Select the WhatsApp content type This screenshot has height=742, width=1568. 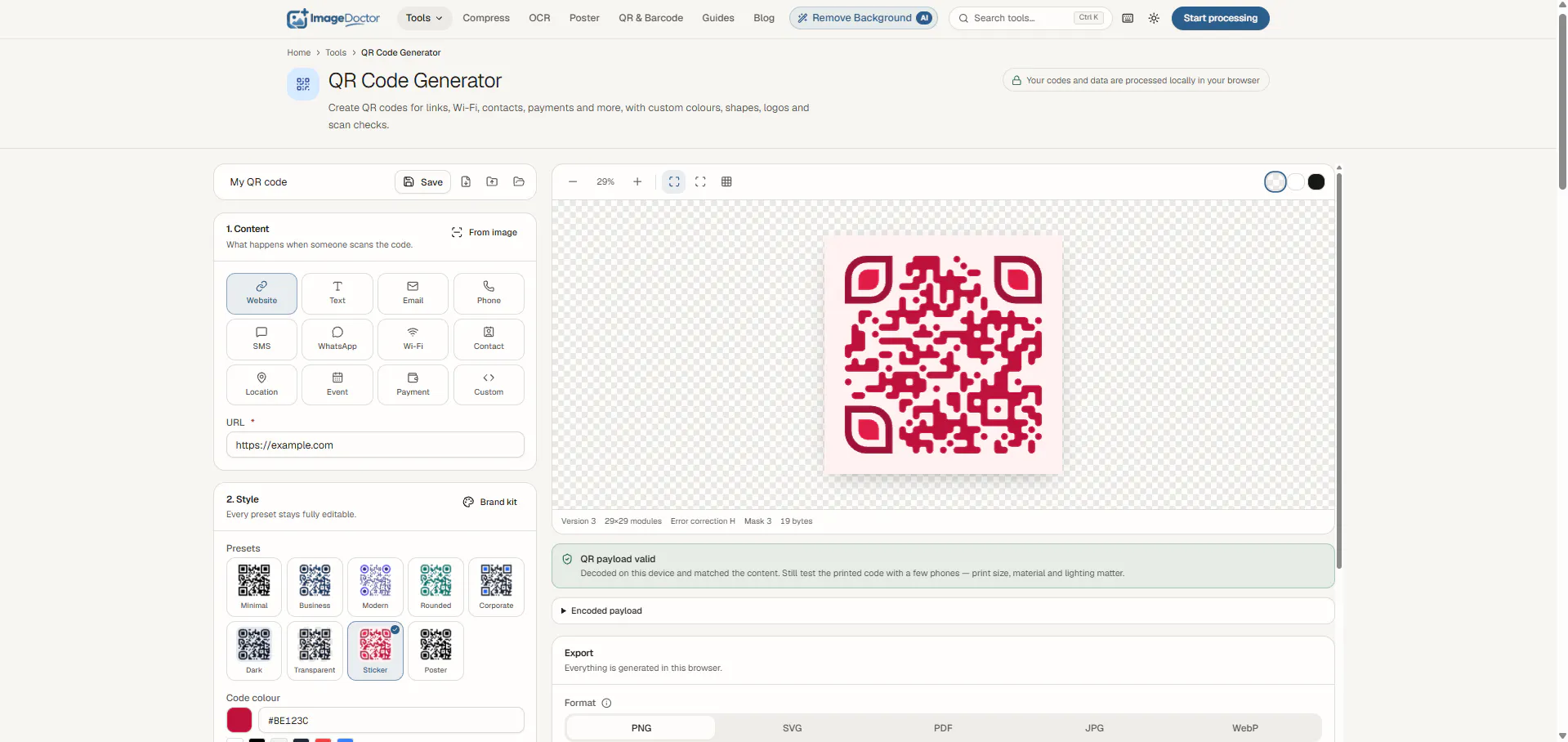[x=337, y=339]
